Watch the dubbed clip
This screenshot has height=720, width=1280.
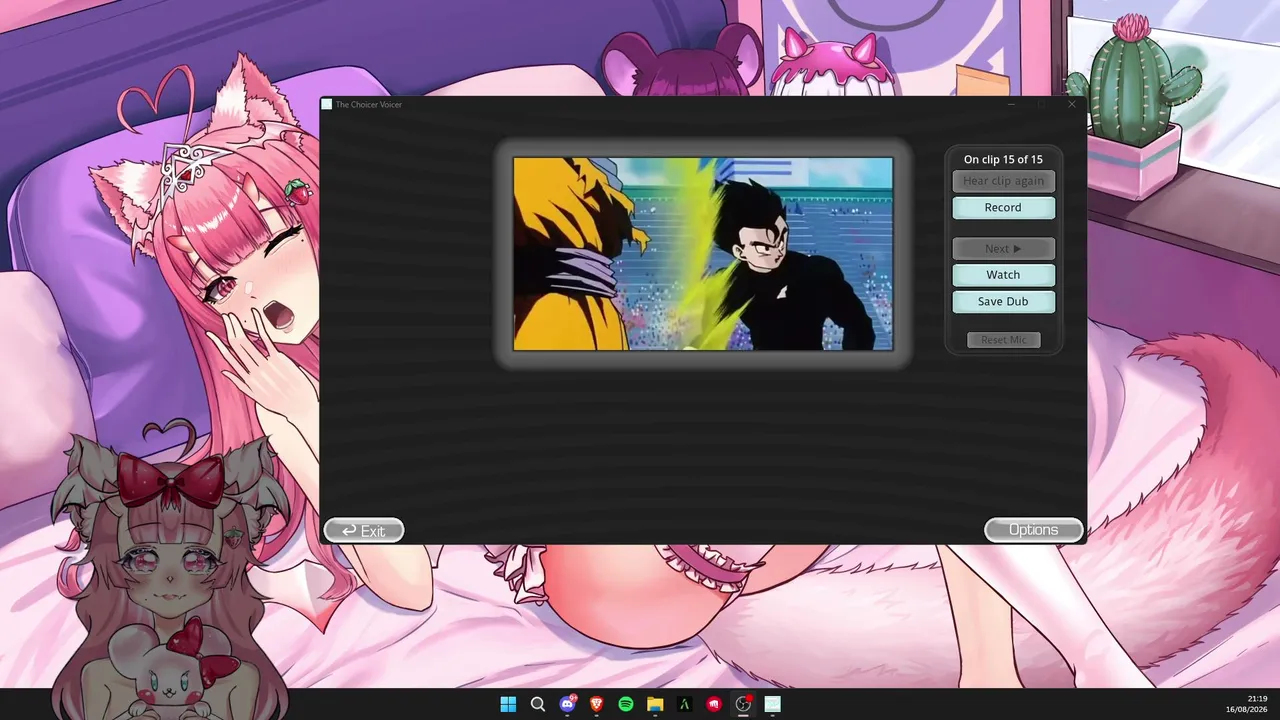[x=1003, y=275]
